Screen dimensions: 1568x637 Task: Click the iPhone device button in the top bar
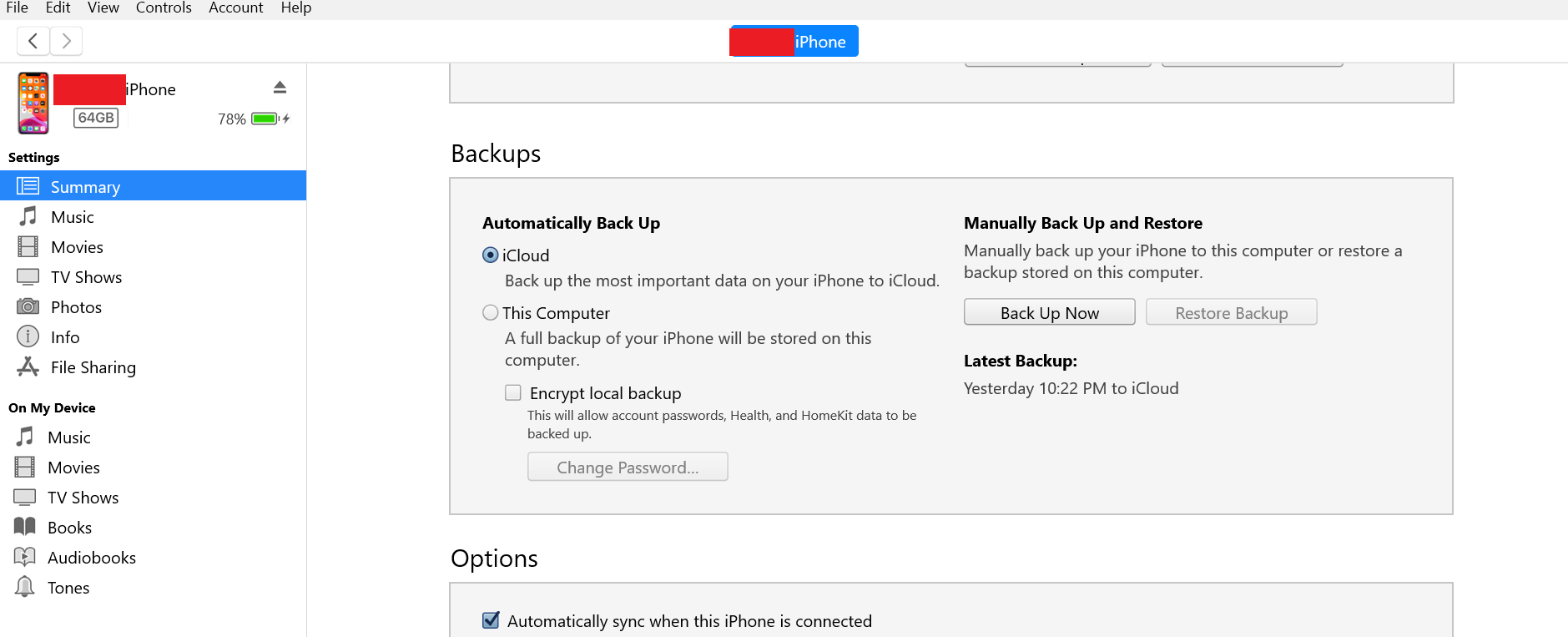(x=794, y=41)
